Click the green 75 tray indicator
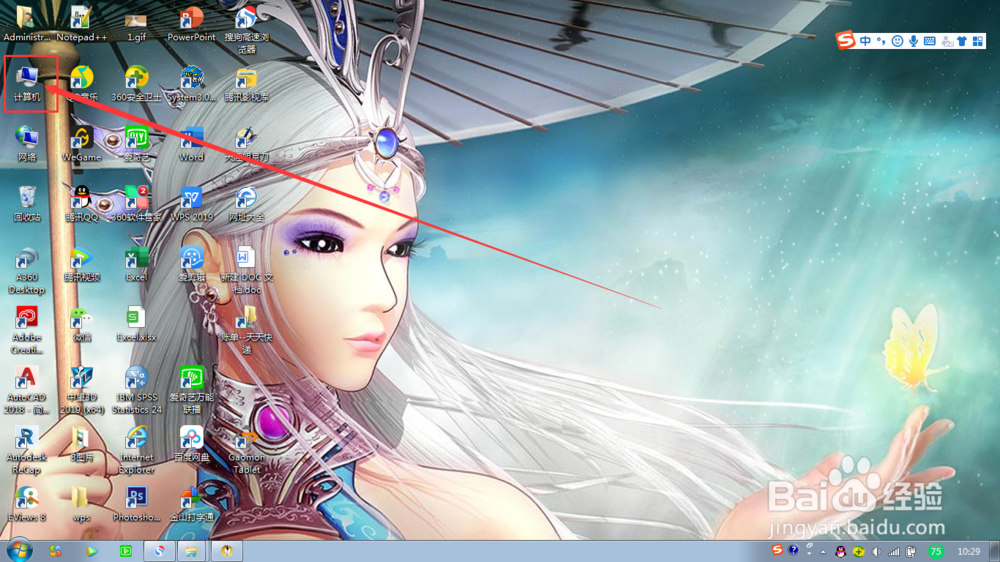Viewport: 1000px width, 562px height. [x=936, y=551]
